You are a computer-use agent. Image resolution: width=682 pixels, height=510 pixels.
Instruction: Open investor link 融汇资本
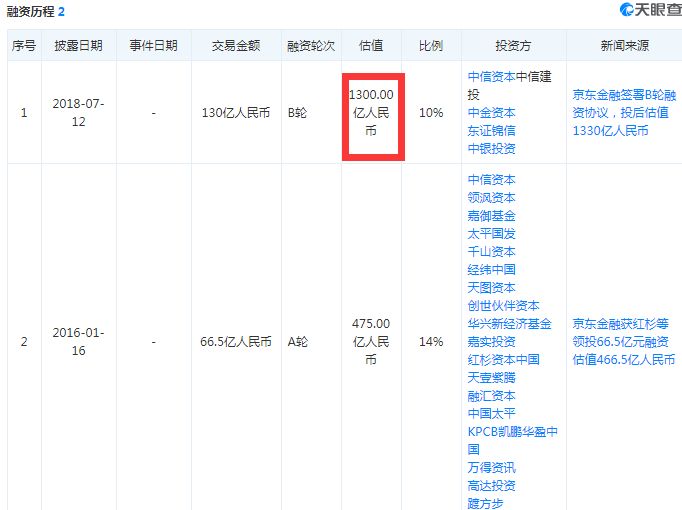coord(491,396)
